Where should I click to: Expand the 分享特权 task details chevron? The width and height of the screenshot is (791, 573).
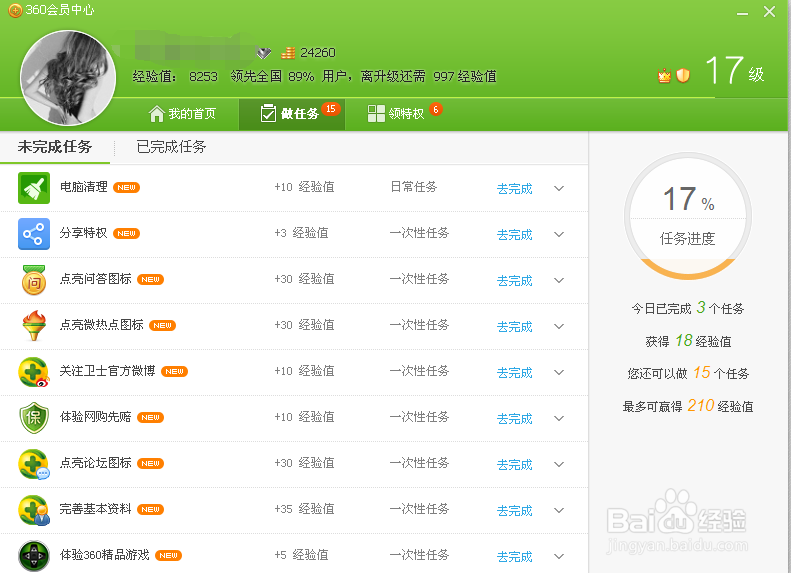[x=559, y=234]
